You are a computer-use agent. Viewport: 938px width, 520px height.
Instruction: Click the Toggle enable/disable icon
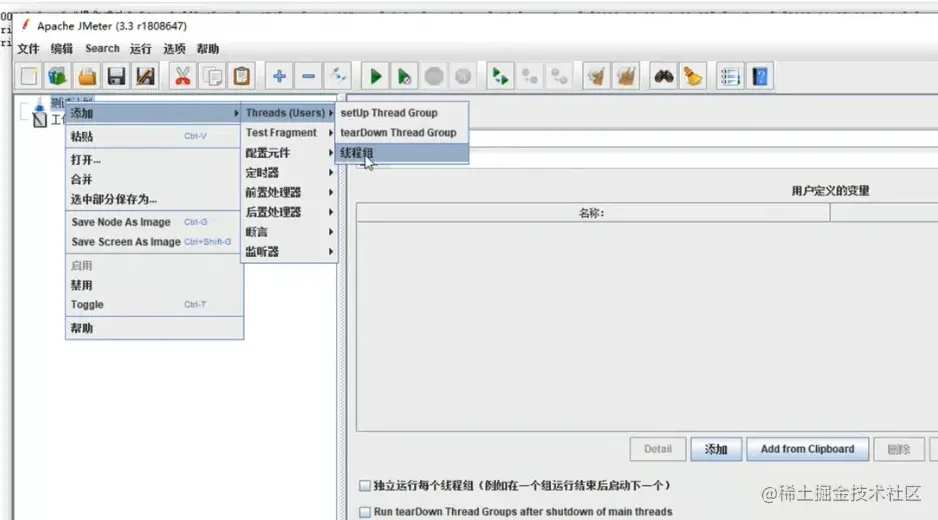click(337, 77)
